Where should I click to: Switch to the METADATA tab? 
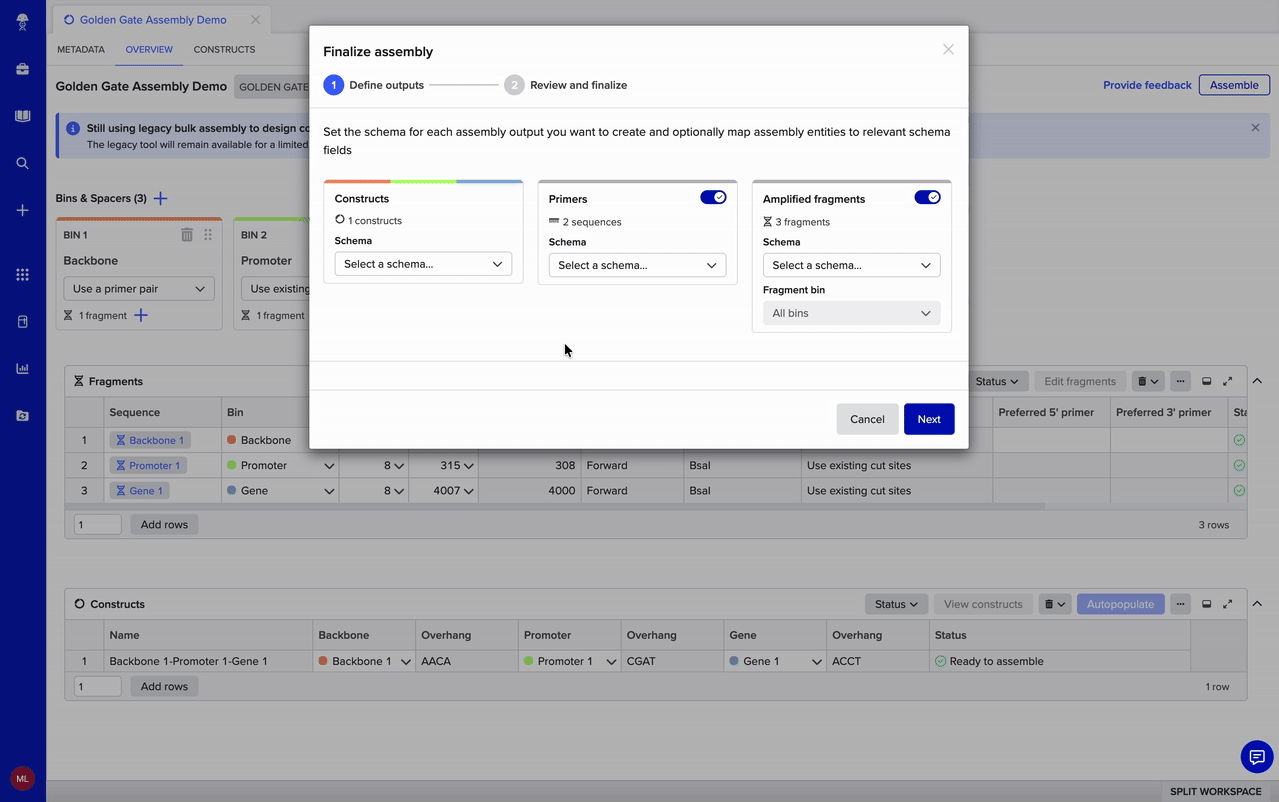point(80,49)
